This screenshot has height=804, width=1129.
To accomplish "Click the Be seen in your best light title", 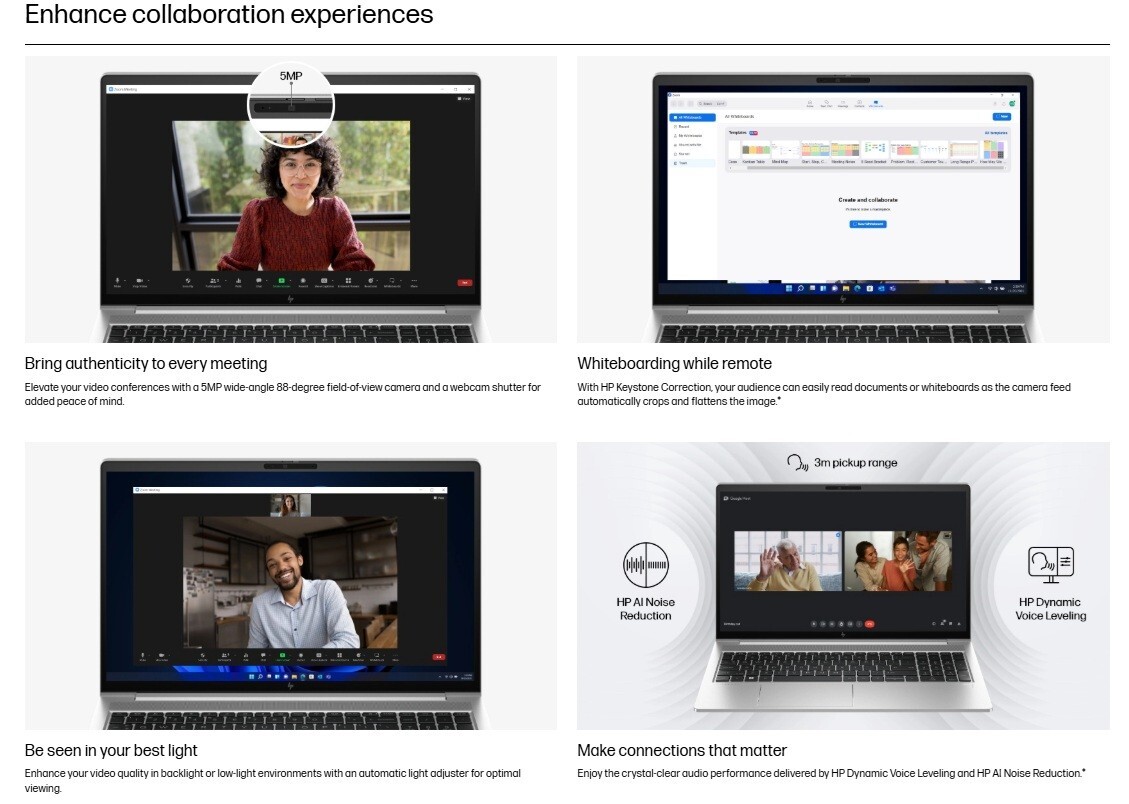I will click(111, 751).
